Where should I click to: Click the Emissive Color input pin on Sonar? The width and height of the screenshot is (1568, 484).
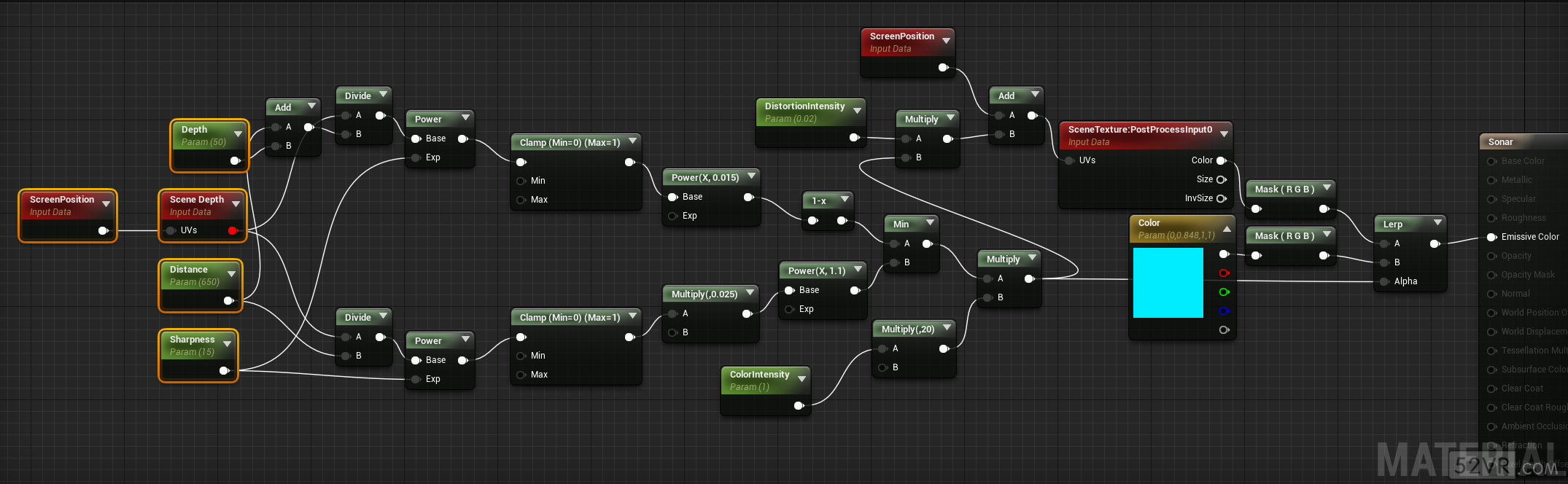click(1491, 237)
